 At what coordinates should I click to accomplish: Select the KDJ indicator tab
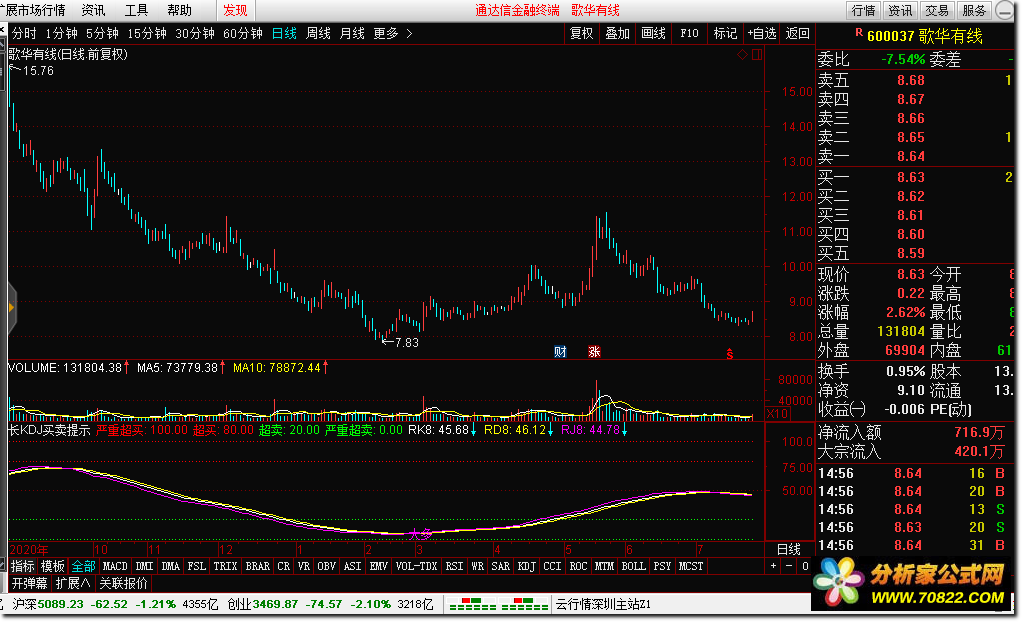(x=526, y=566)
